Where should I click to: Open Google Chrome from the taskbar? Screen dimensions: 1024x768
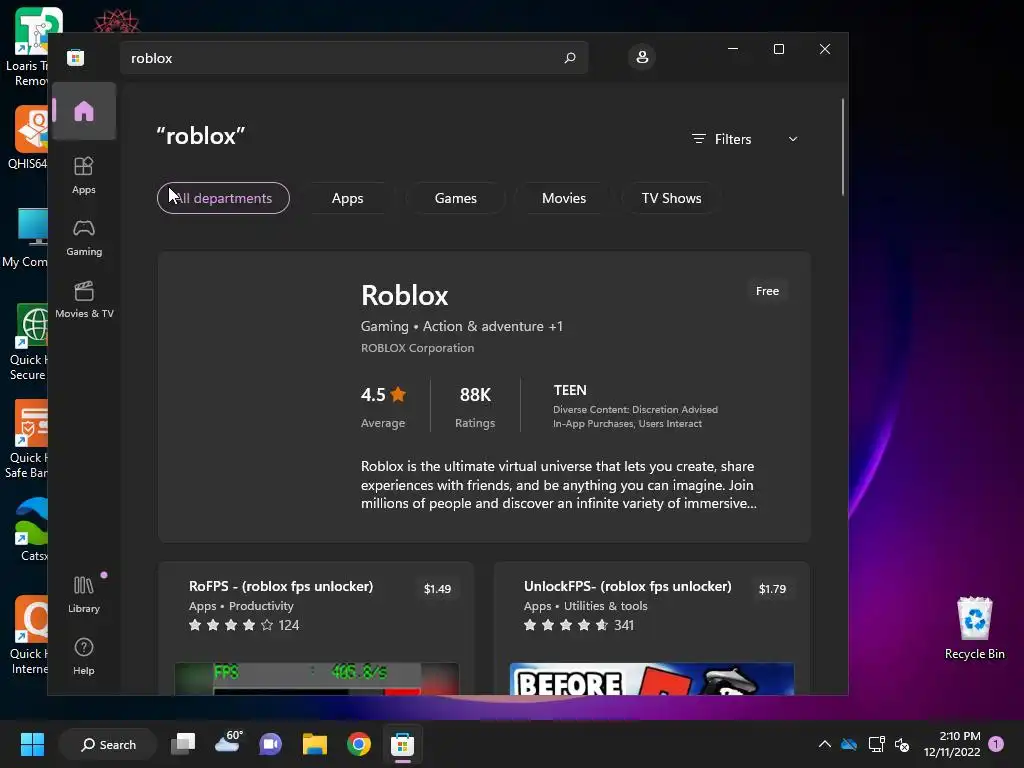tap(359, 744)
